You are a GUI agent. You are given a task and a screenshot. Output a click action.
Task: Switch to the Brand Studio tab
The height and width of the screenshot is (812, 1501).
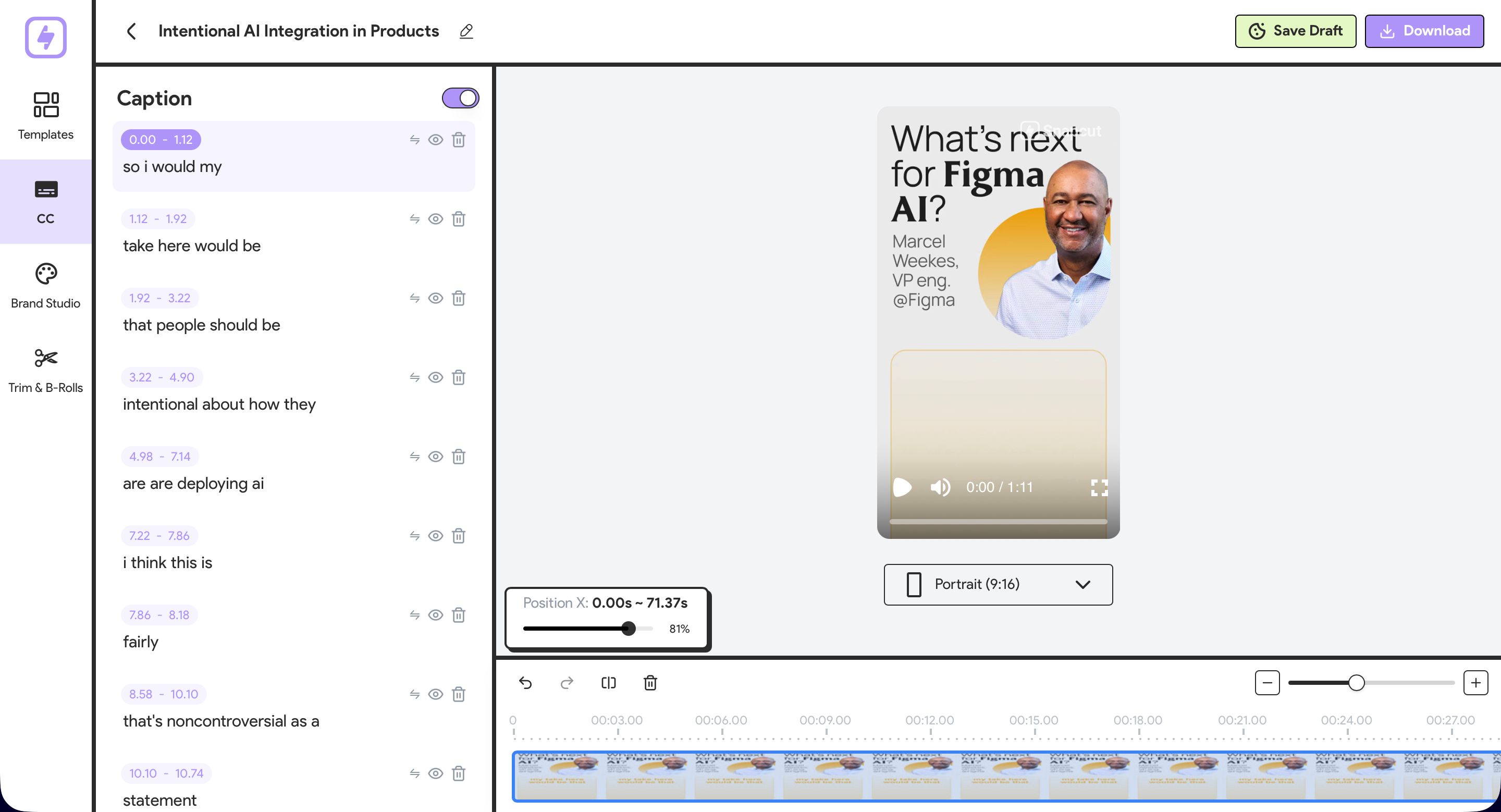click(x=45, y=286)
